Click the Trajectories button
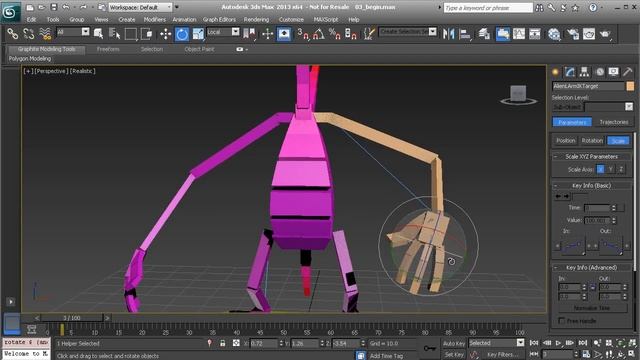 [613, 122]
